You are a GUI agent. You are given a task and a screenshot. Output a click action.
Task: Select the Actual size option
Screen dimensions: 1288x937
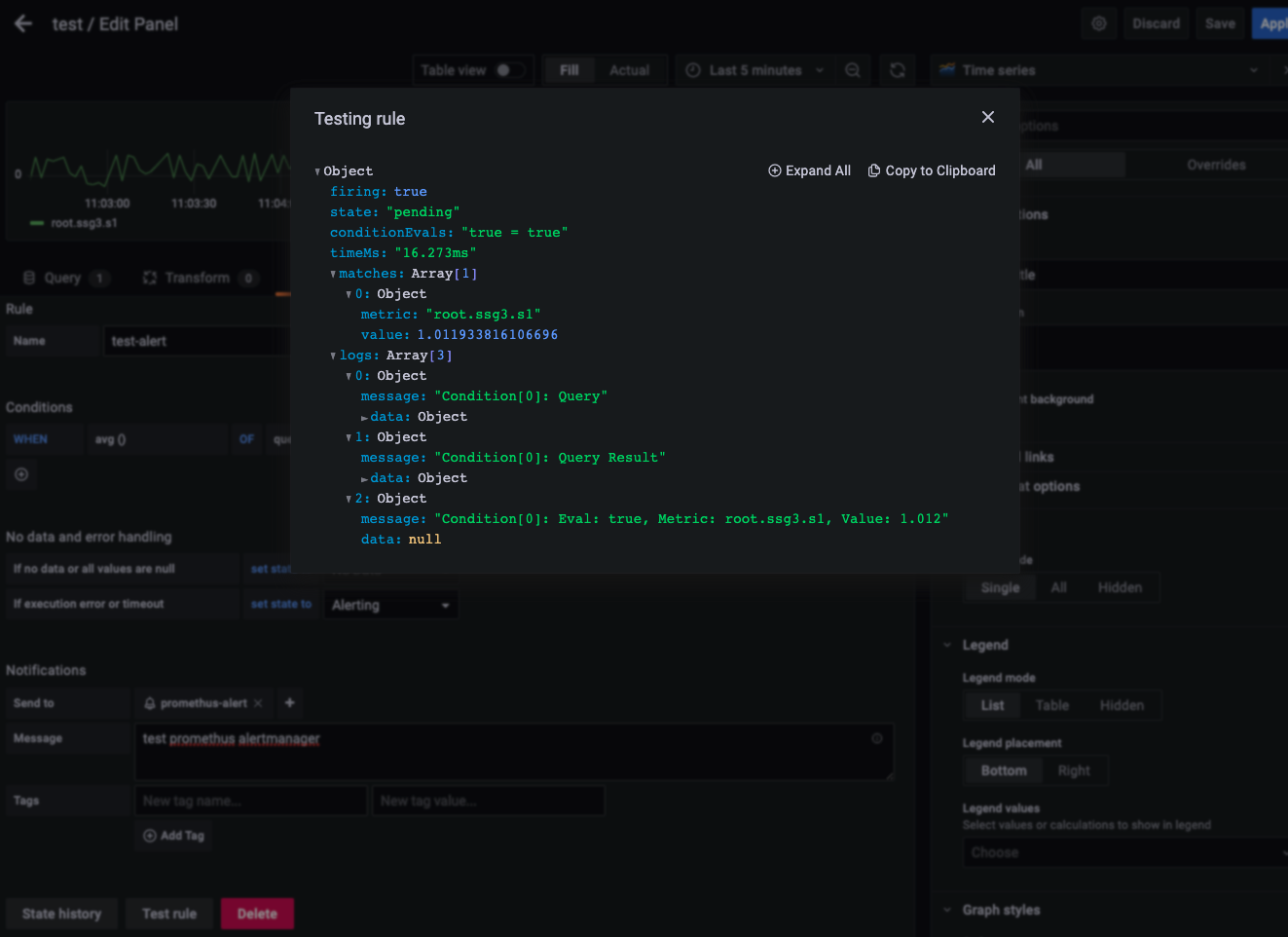(629, 70)
